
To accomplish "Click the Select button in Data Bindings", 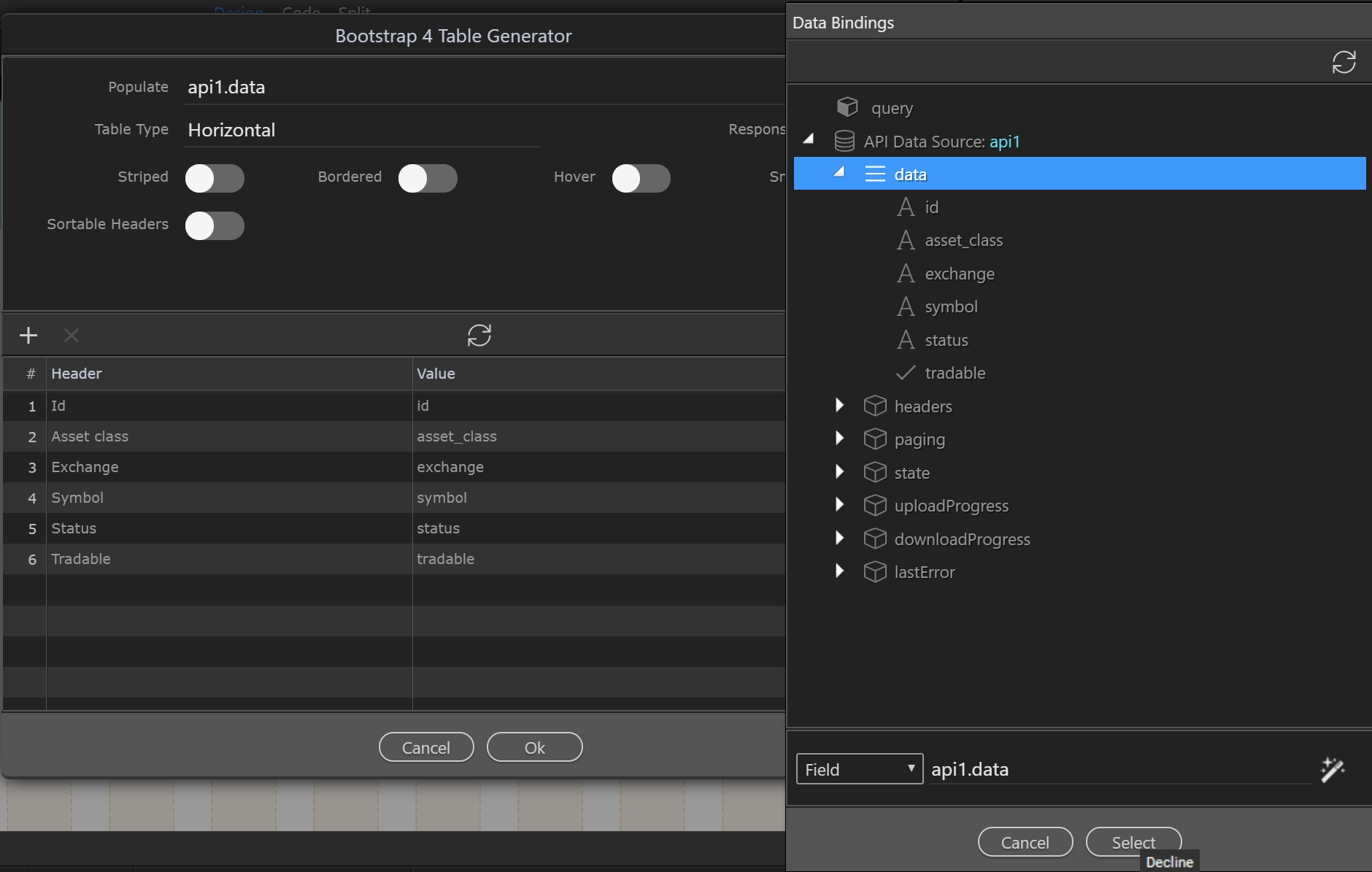I will tap(1133, 841).
